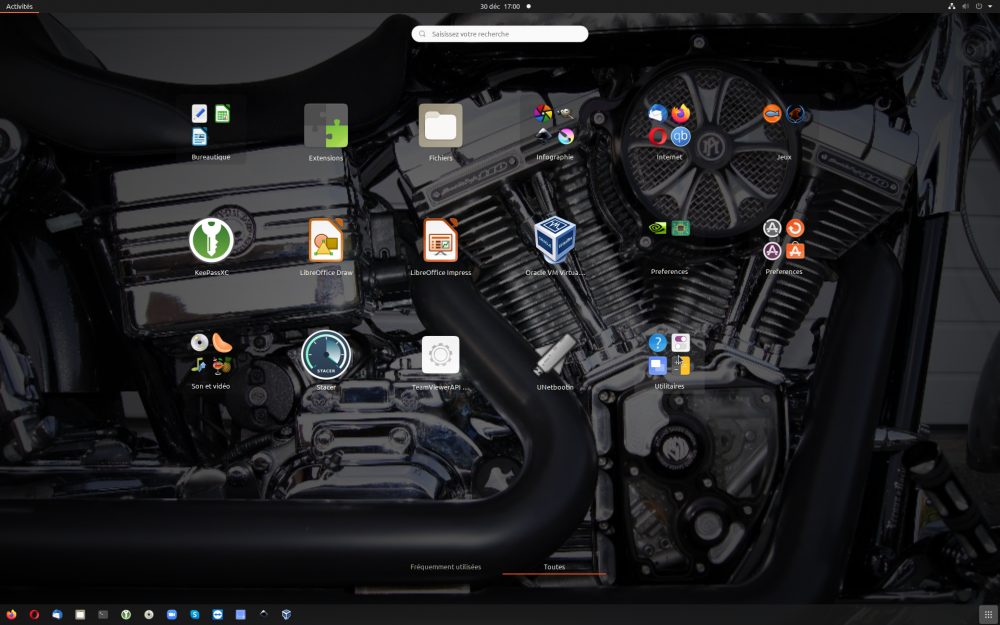
Task: Click the show applications grid button
Action: [x=987, y=614]
